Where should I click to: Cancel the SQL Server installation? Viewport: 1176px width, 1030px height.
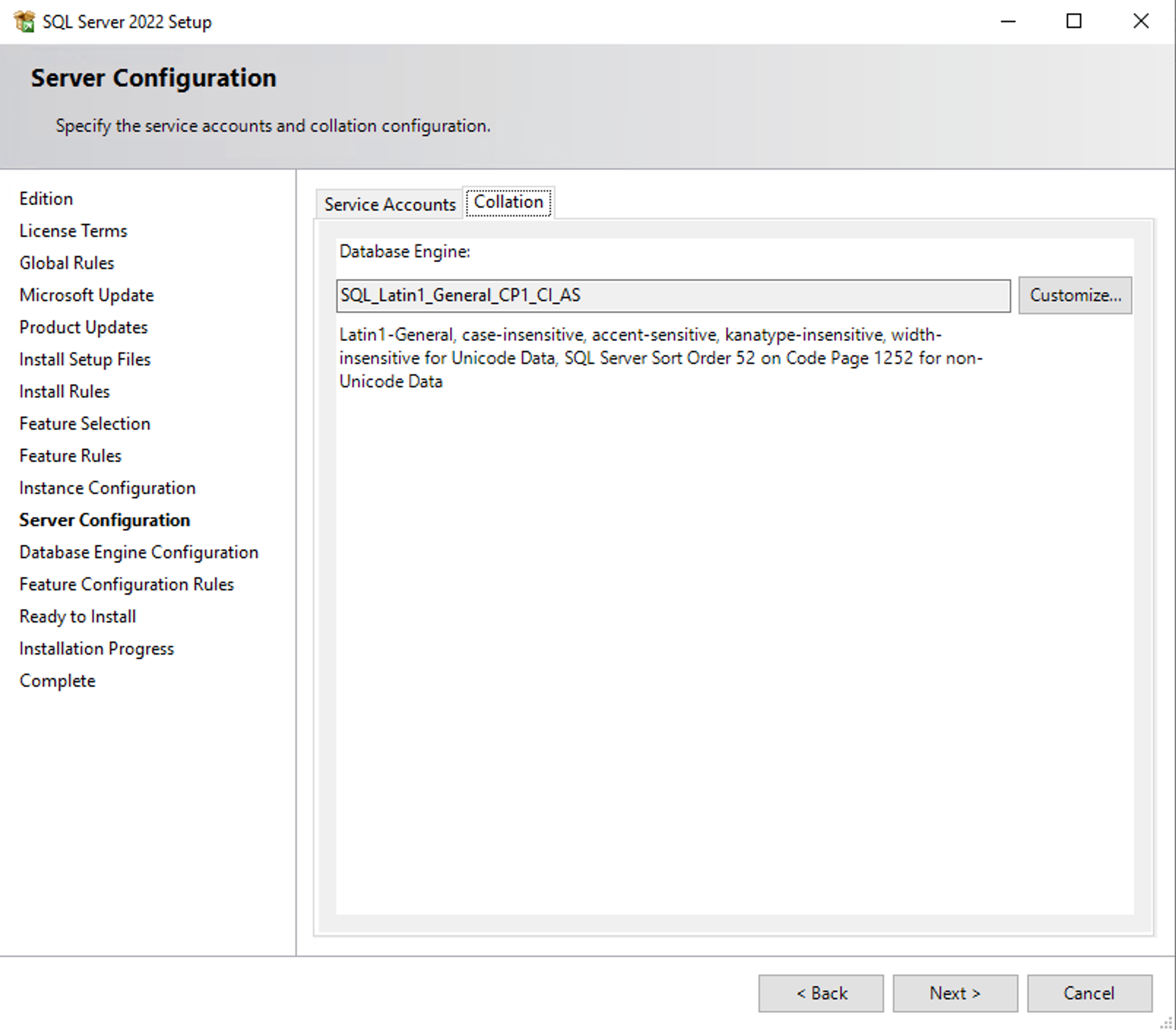[x=1089, y=993]
